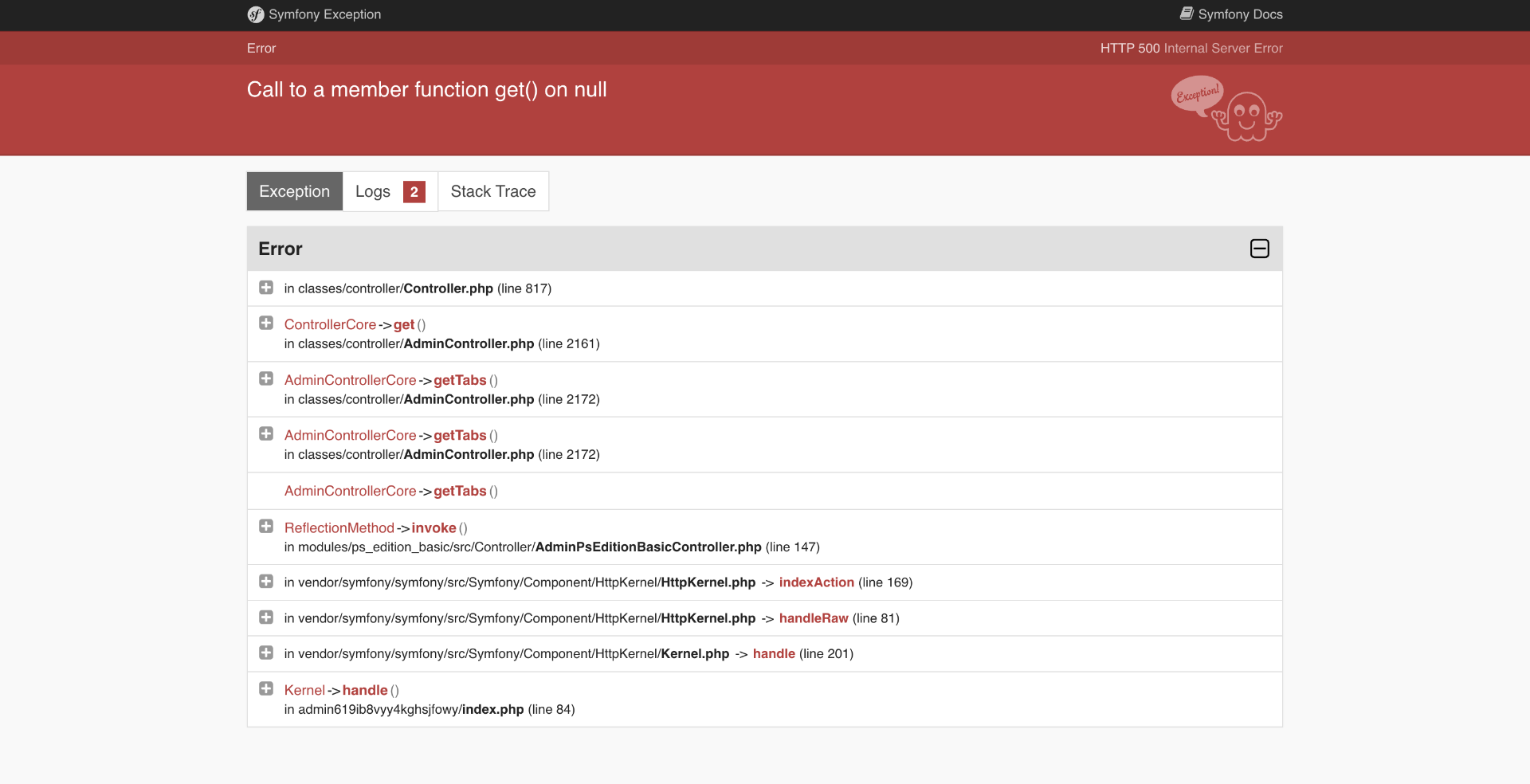Expand the Kernel.php handle line 201 row

click(266, 653)
